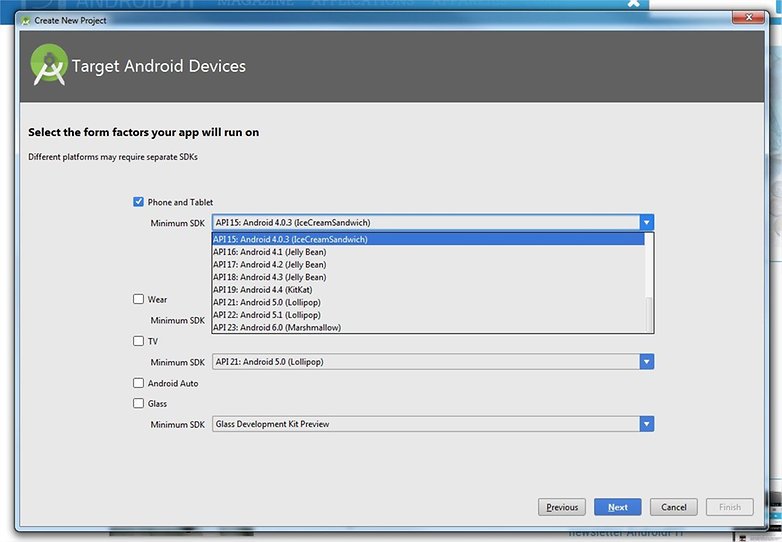
Task: Click the Phone and Tablet Minimum SDK combo box field
Action: click(x=433, y=222)
